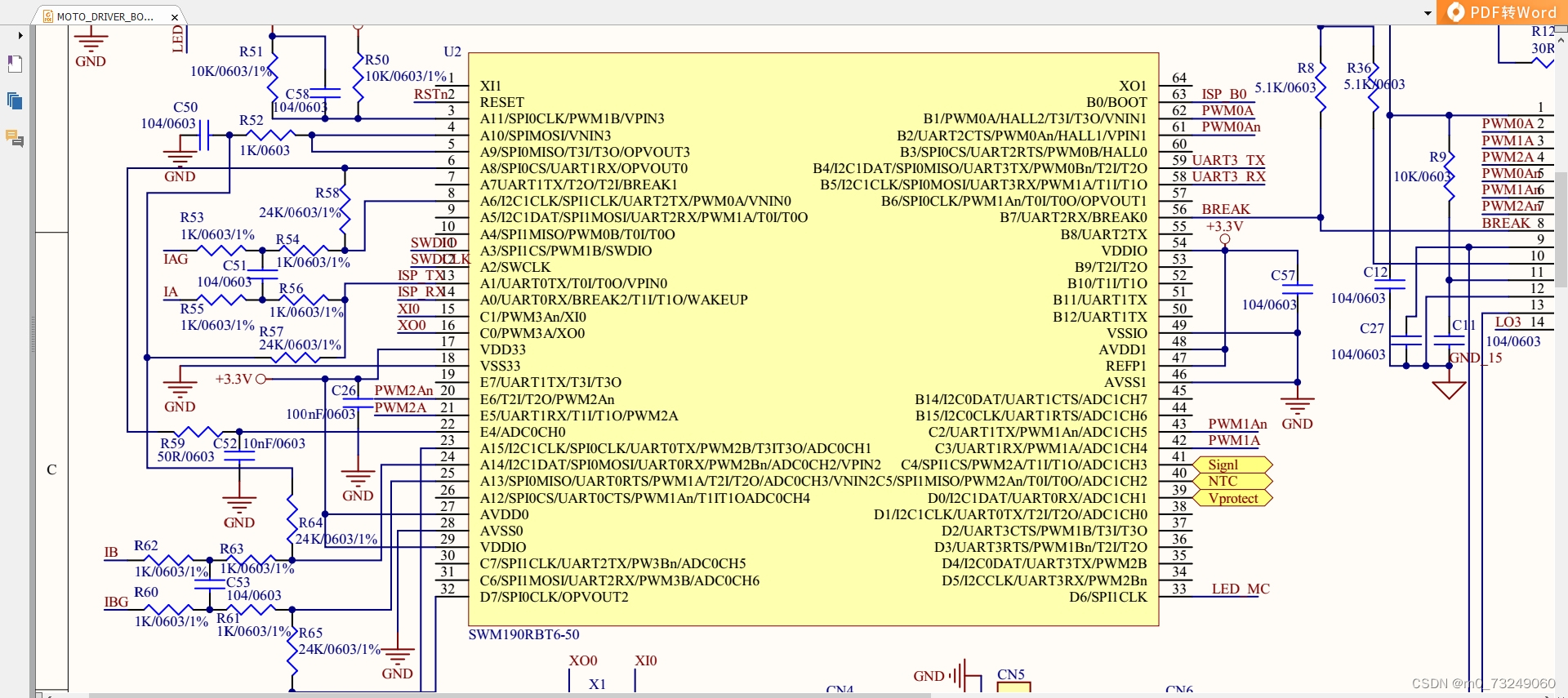Click the ISP_B0 net label
This screenshot has height=698, width=1568.
[x=1224, y=94]
